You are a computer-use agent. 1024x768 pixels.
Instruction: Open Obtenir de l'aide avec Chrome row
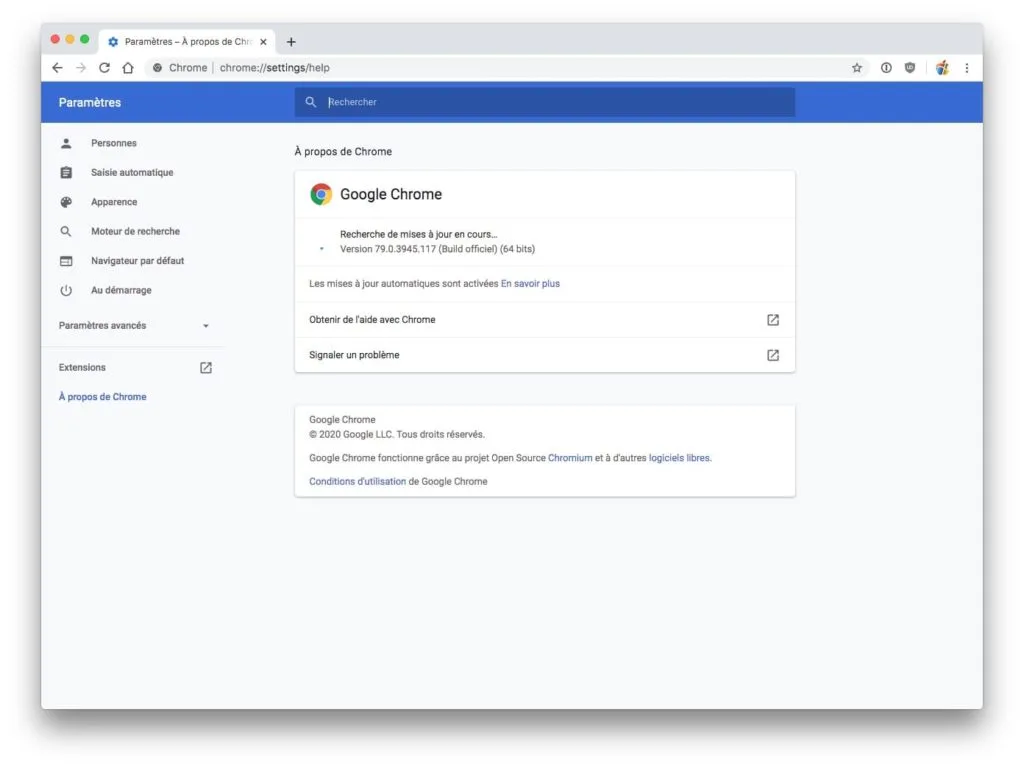click(545, 319)
